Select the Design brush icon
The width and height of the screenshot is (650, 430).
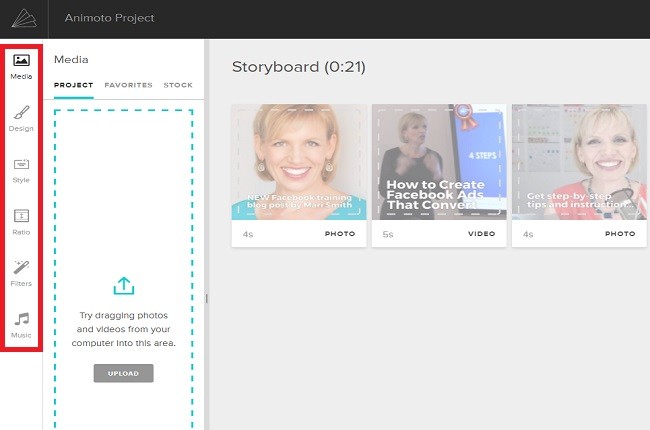(21, 113)
